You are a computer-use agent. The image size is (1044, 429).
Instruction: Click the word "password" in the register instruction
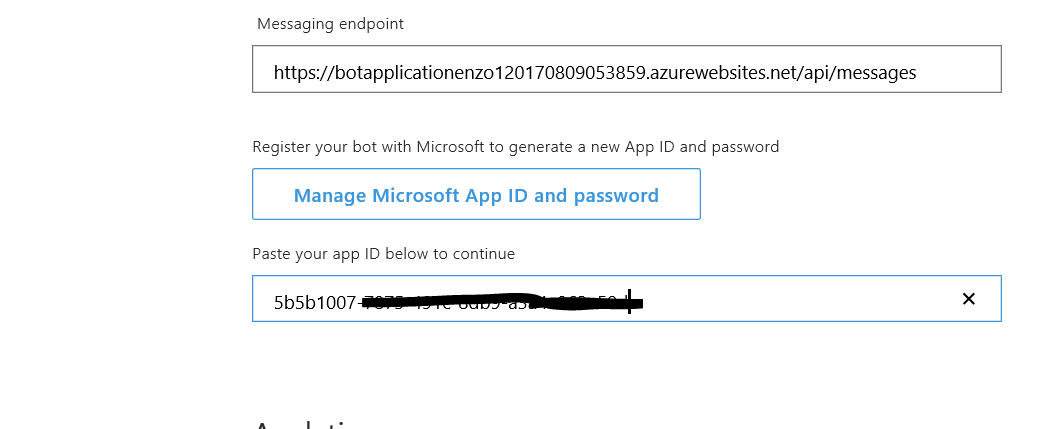(x=745, y=147)
